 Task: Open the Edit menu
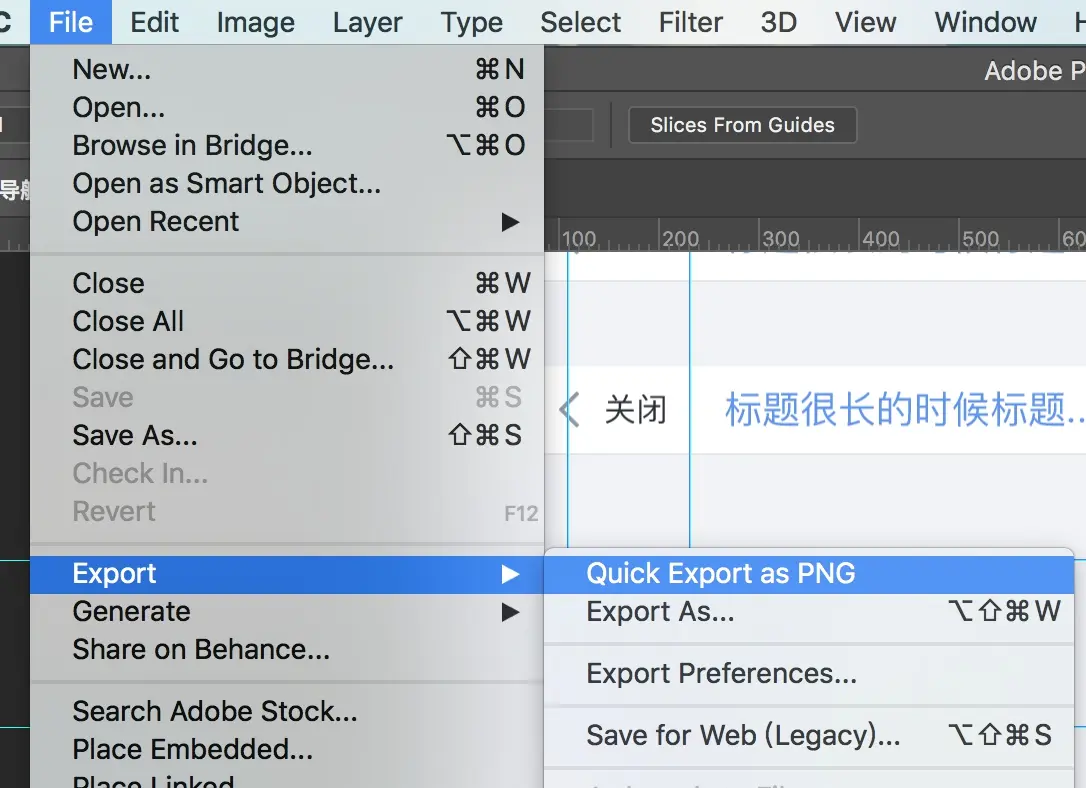pyautogui.click(x=155, y=22)
